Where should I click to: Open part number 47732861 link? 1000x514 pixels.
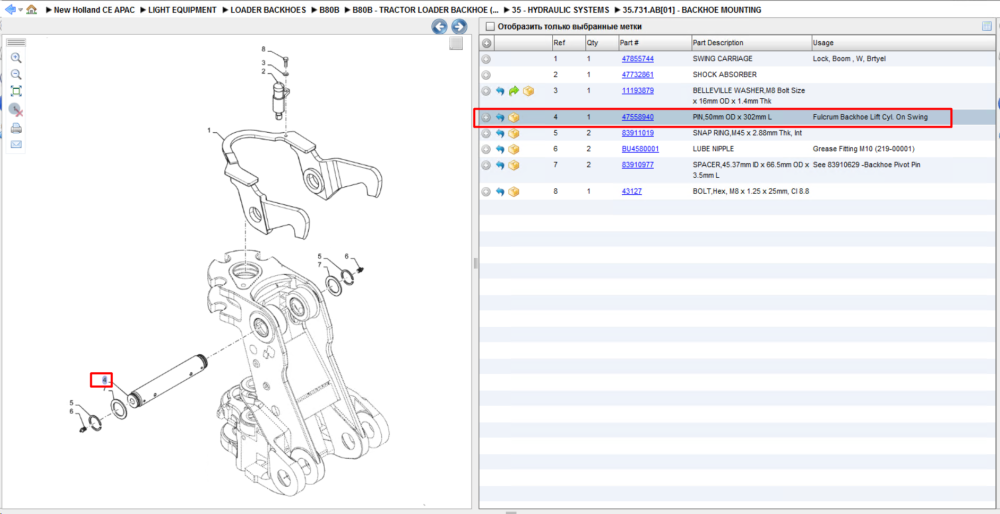coord(638,75)
